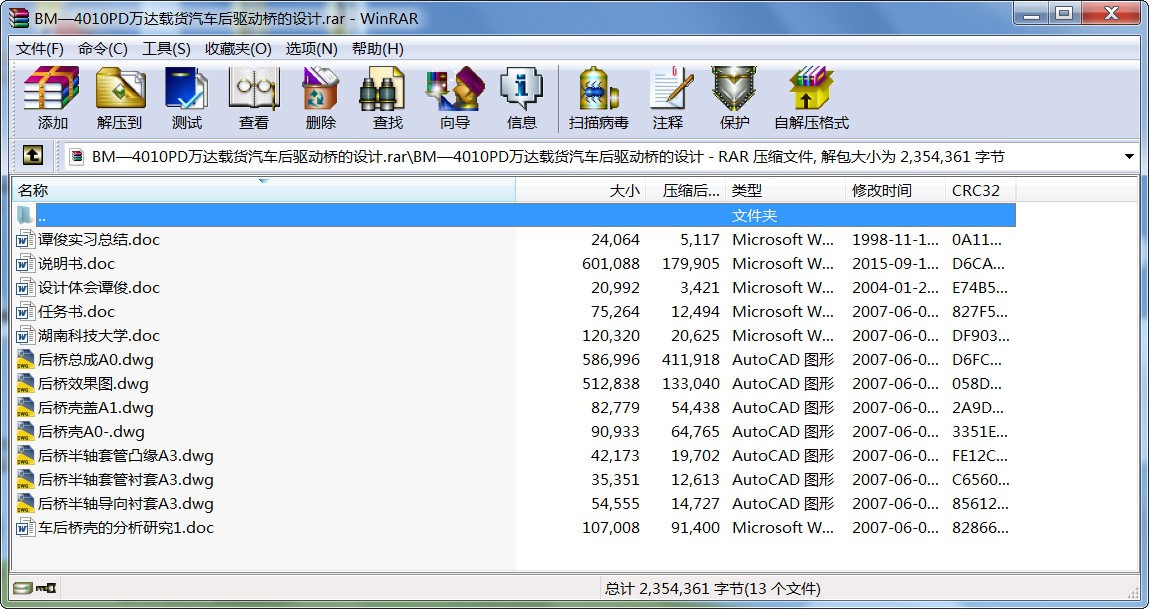Select file 后桥壳盖A1.dwg
The height and width of the screenshot is (609, 1149).
[95, 408]
